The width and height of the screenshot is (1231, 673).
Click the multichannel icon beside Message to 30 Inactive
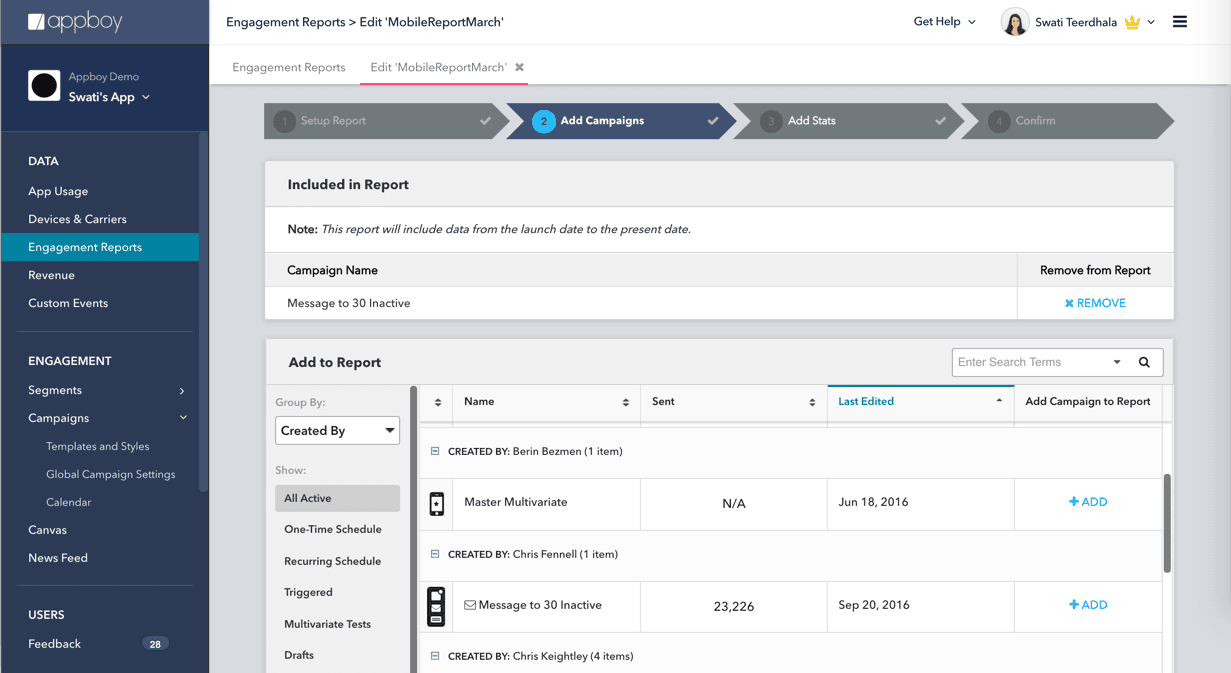tap(436, 606)
